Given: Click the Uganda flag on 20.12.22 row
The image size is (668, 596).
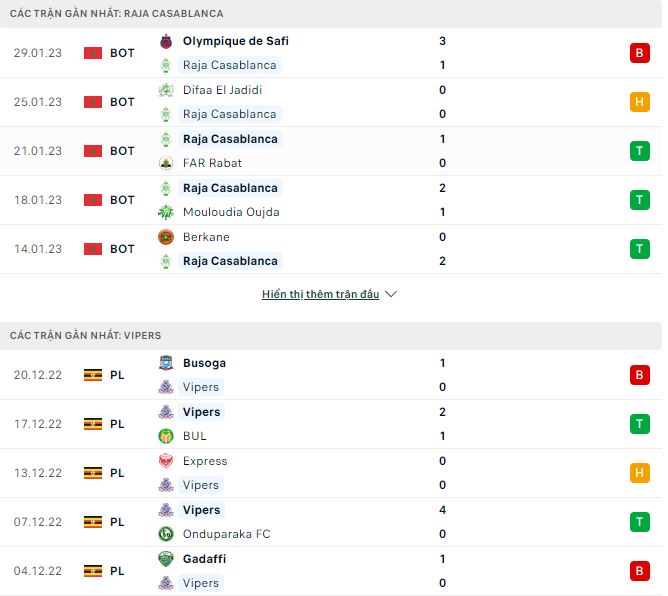Looking at the screenshot, I should pyautogui.click(x=93, y=375).
